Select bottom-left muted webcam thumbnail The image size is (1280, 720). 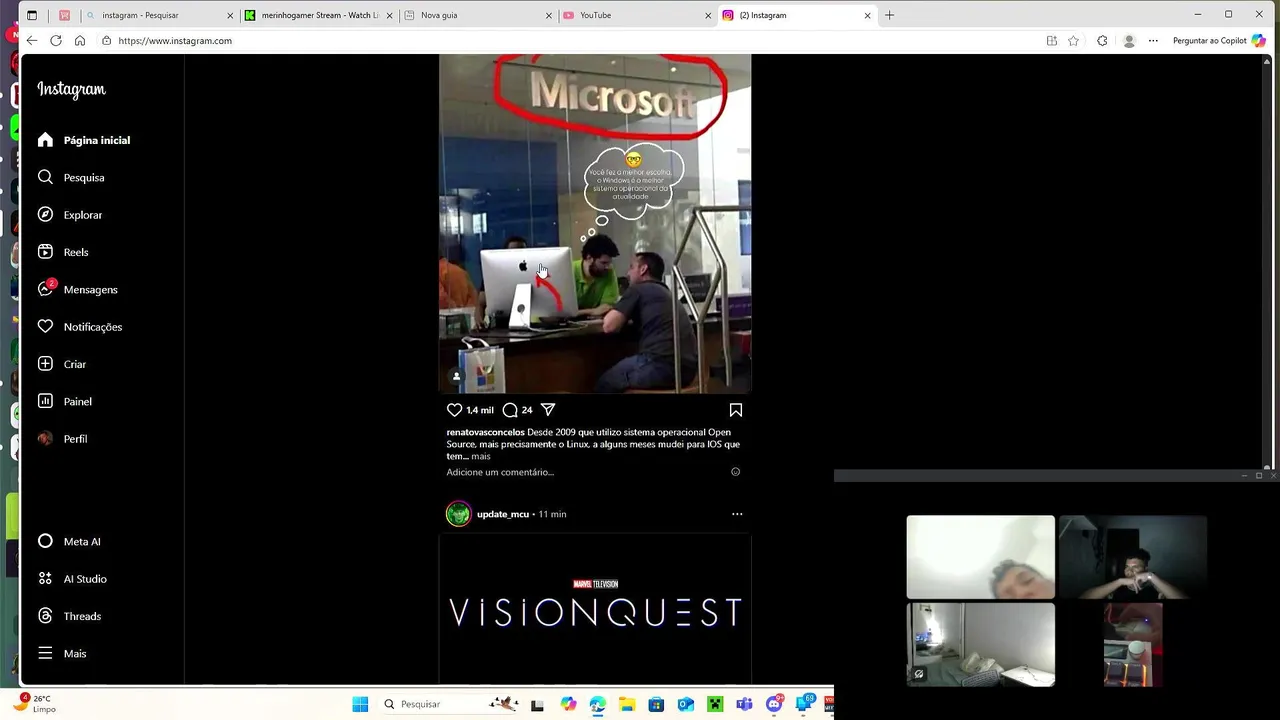click(x=980, y=644)
